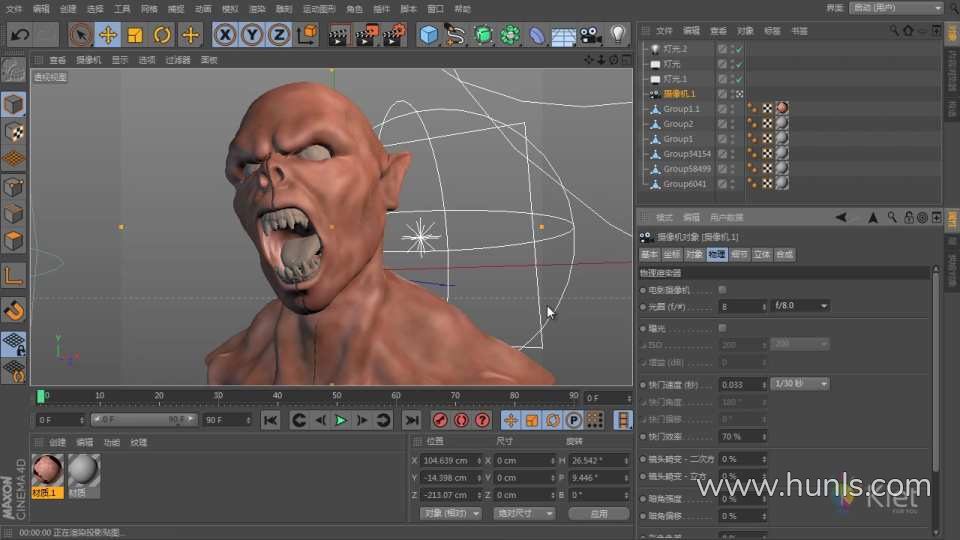The width and height of the screenshot is (960, 540).
Task: Toggle the X axis lock
Action: (x=225, y=35)
